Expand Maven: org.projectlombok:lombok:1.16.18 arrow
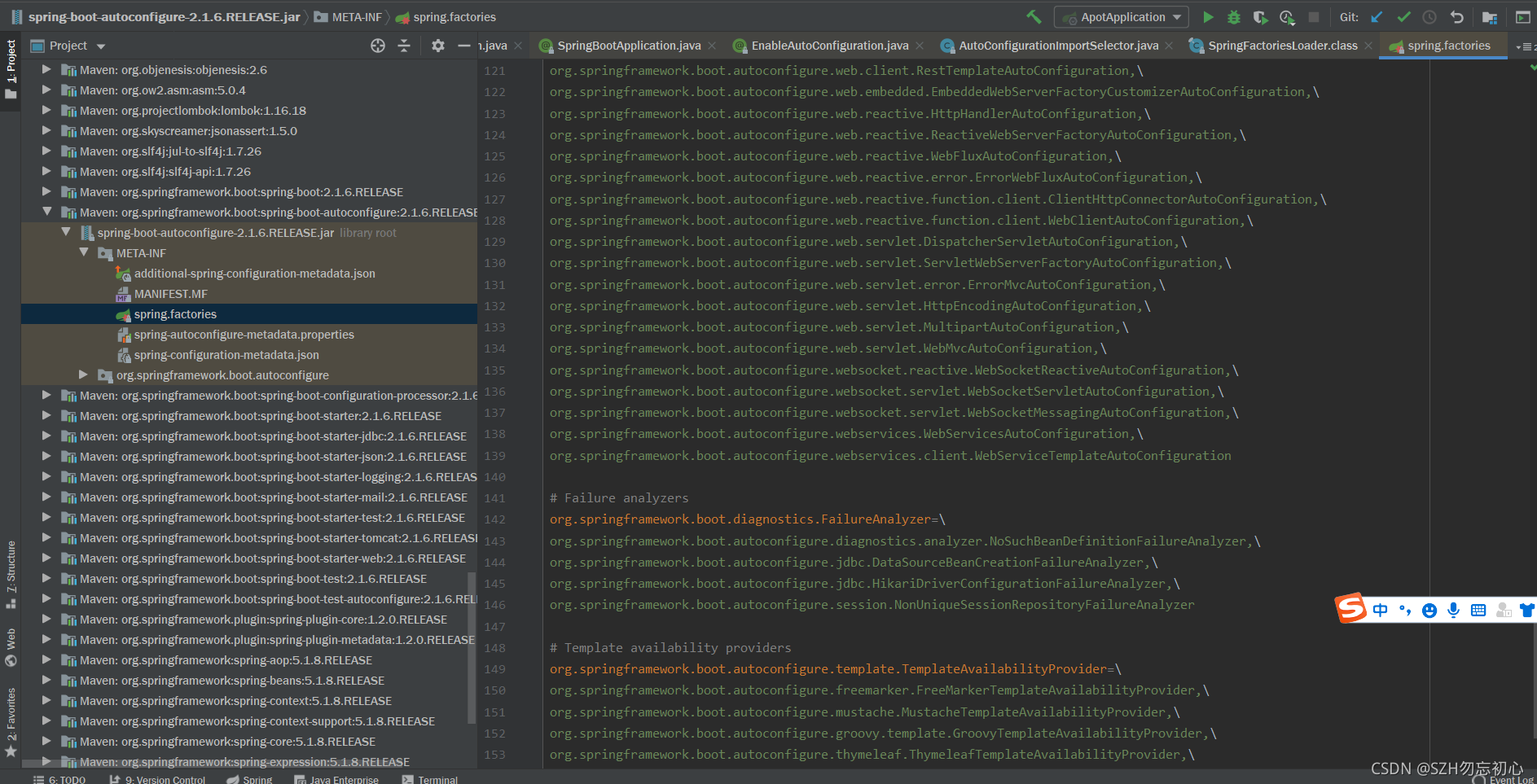 [46, 110]
